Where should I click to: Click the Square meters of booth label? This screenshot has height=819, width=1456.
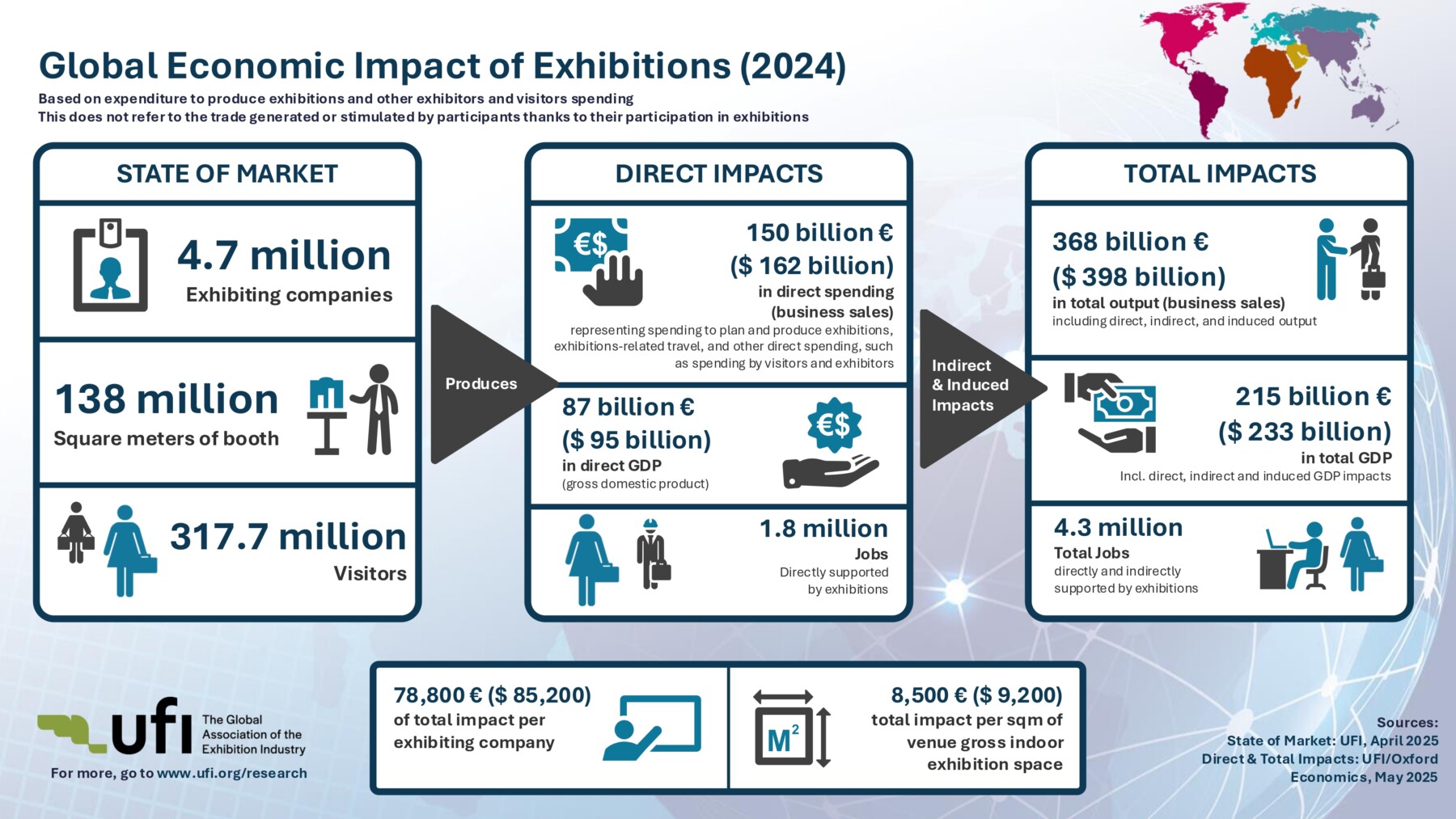point(166,439)
